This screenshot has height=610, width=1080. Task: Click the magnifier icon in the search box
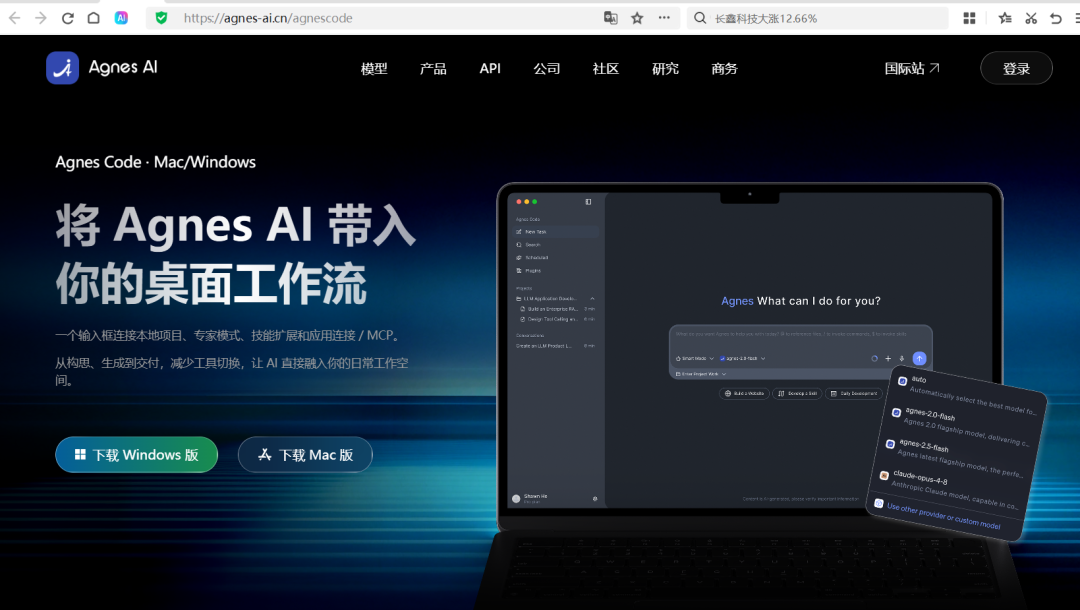pyautogui.click(x=700, y=18)
